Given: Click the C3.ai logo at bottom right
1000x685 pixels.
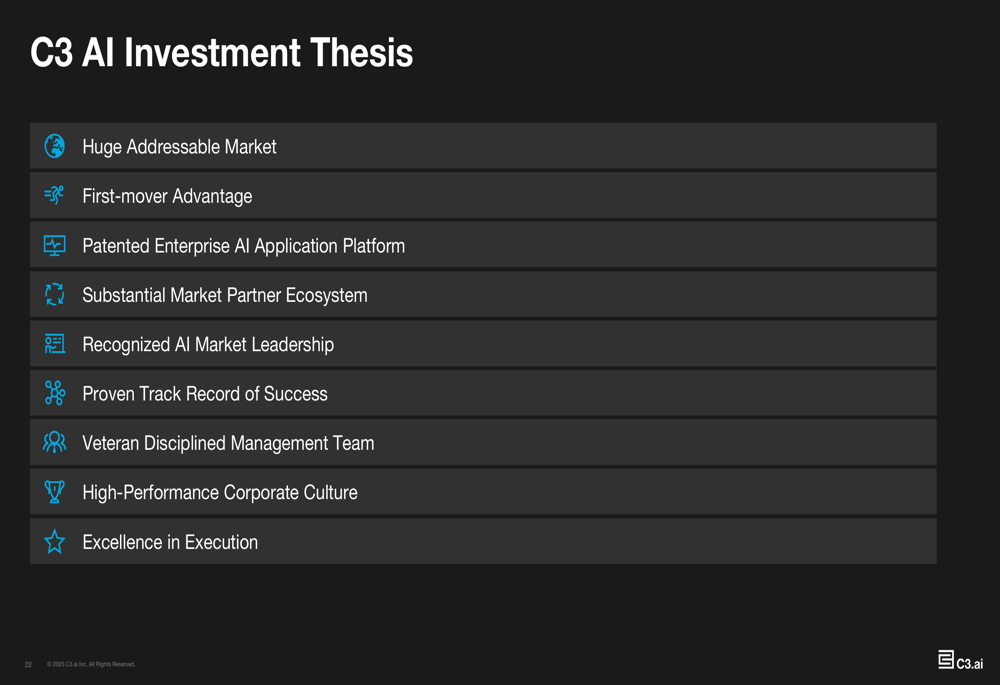Looking at the screenshot, I should coord(960,660).
